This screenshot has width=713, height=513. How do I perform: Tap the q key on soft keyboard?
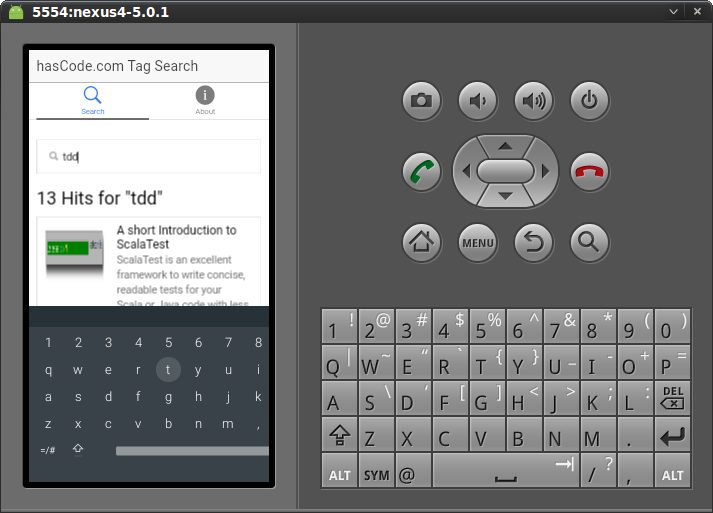point(48,369)
